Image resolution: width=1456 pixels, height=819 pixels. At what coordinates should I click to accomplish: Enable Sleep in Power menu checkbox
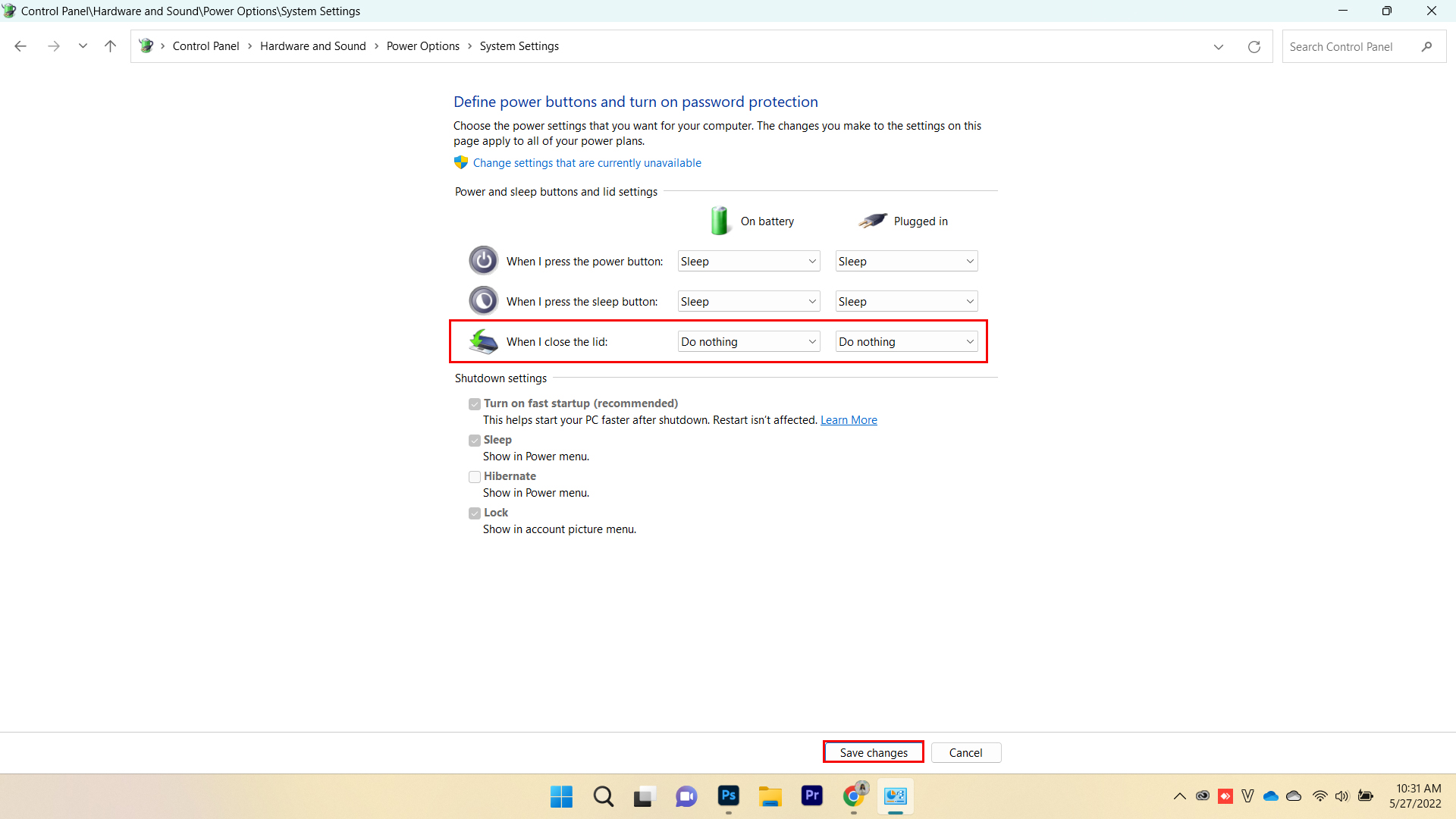[474, 440]
